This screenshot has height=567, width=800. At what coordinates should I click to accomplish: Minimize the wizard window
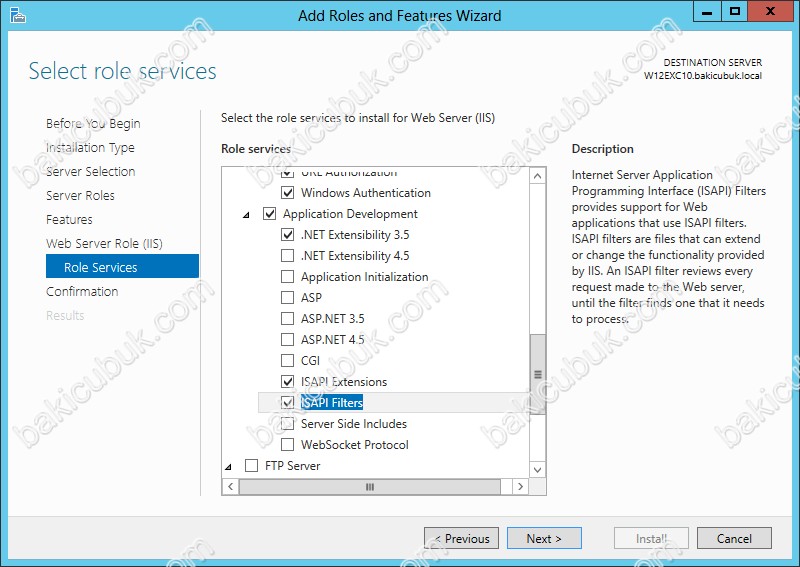point(707,11)
